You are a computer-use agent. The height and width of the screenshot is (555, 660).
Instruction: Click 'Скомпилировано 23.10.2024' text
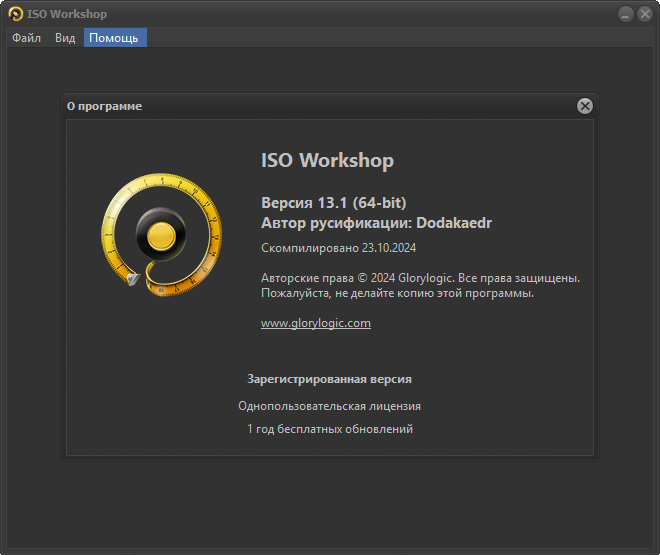338,248
